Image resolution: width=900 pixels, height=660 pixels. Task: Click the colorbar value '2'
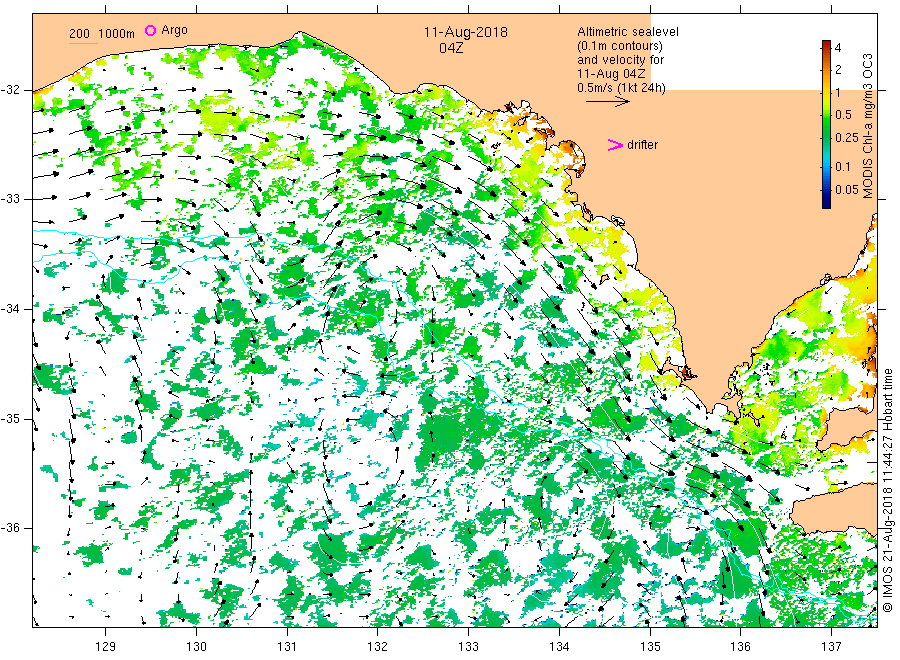[838, 70]
